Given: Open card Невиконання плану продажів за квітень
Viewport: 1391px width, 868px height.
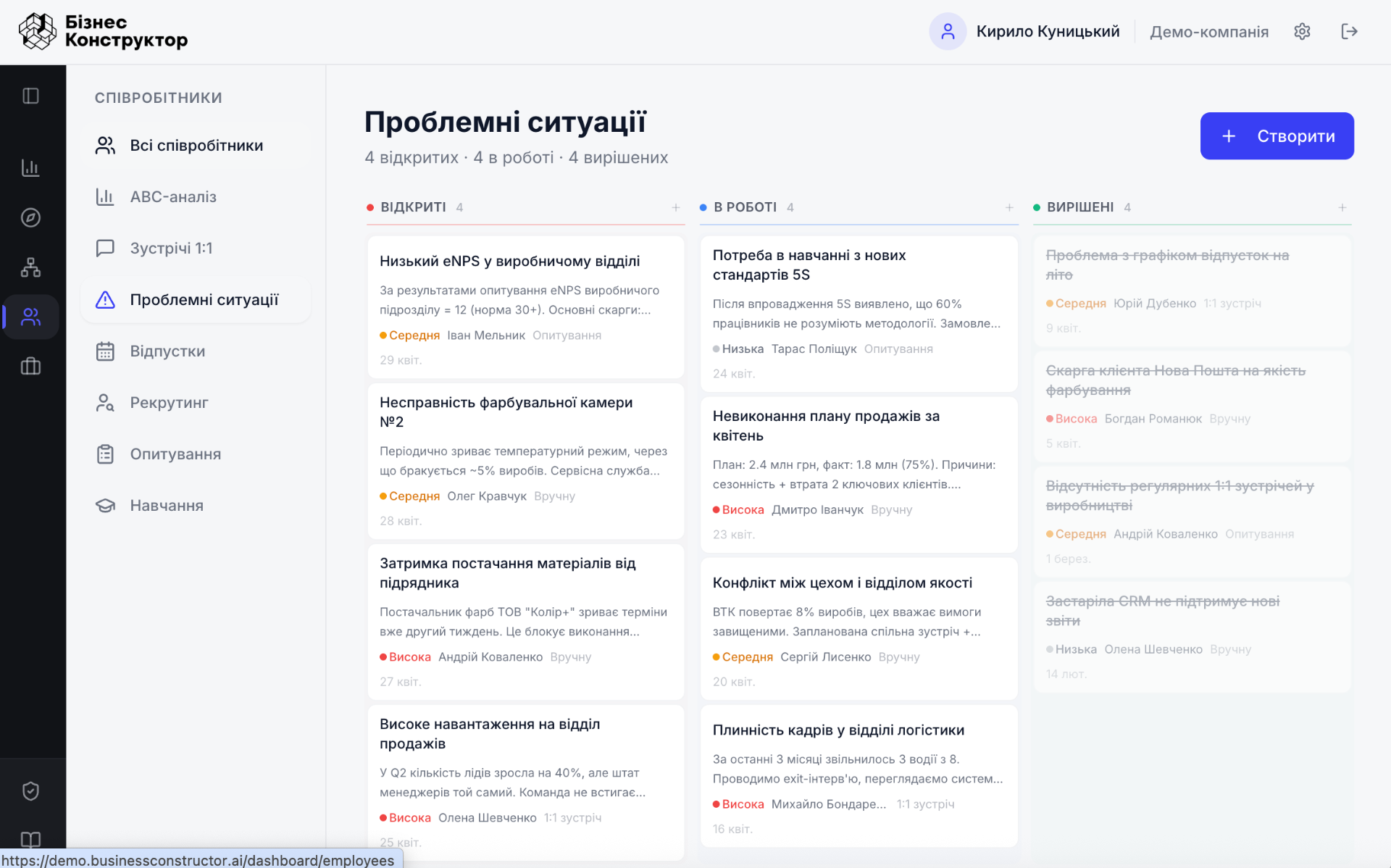Looking at the screenshot, I should 859,475.
